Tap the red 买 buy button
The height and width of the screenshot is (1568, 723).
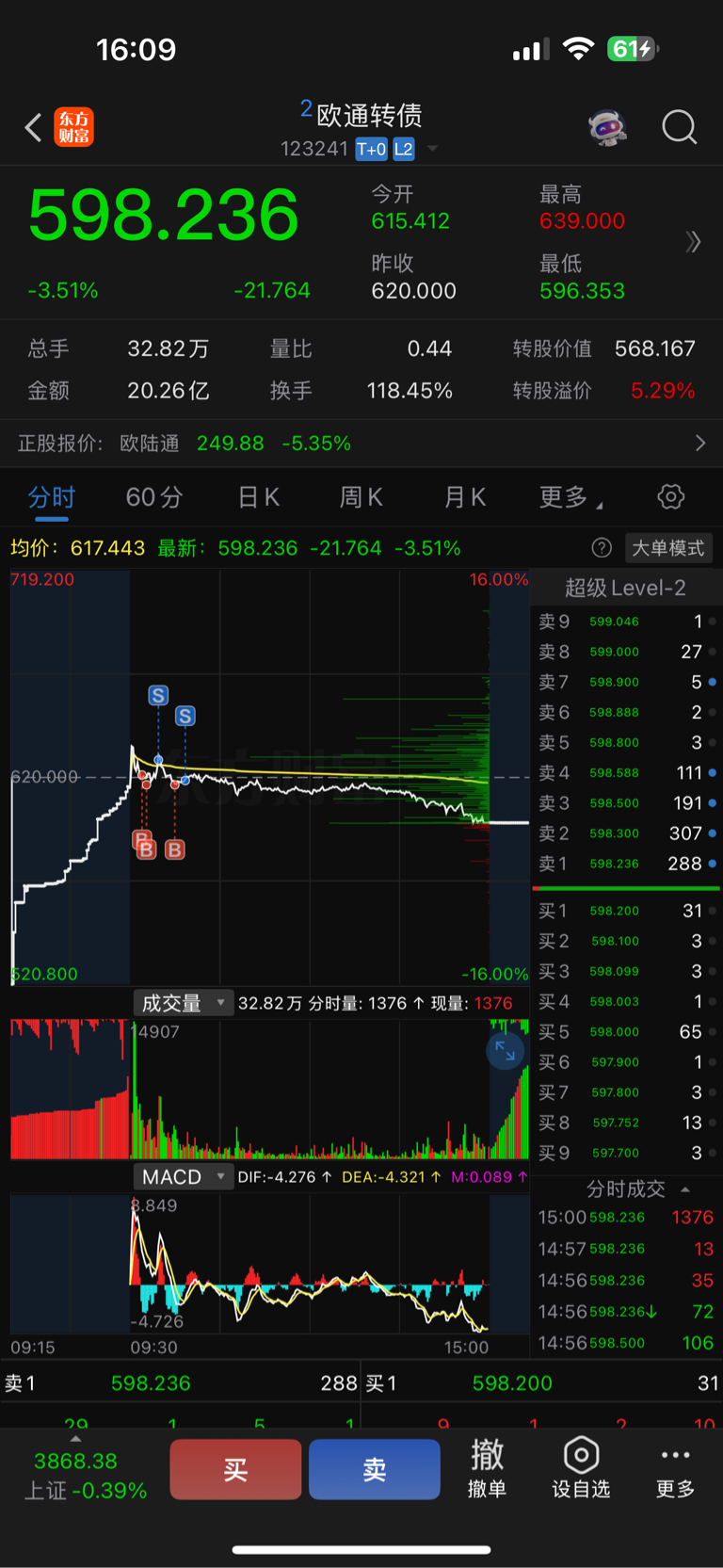[235, 1469]
